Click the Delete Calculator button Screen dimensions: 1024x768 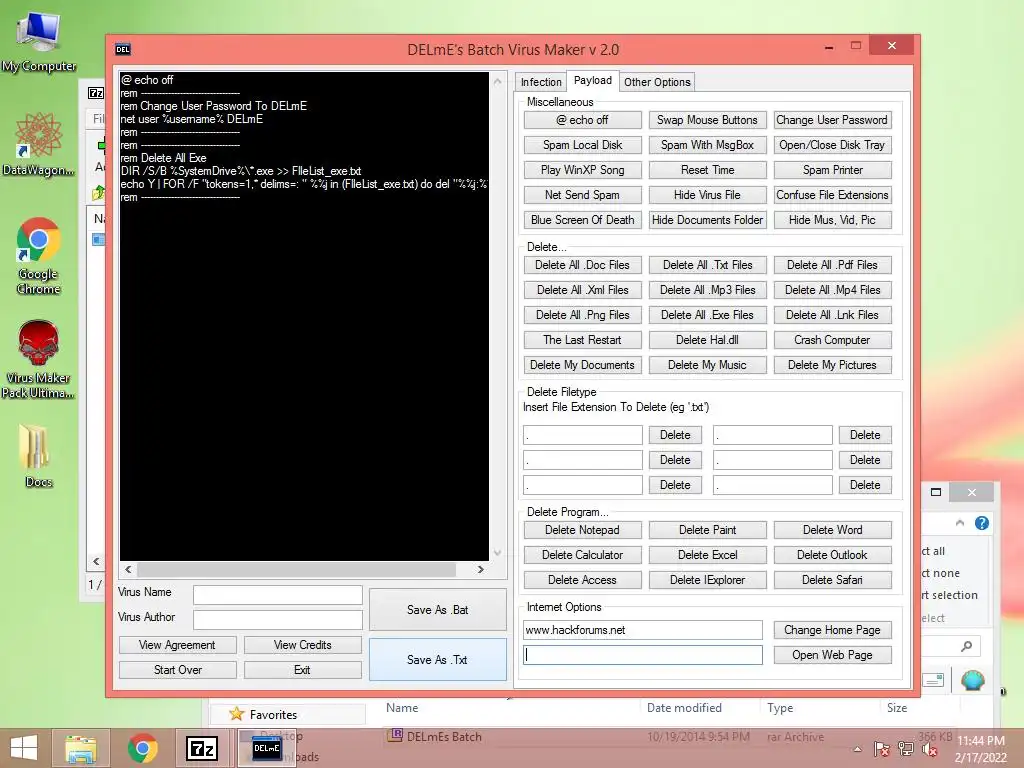[x=583, y=555]
